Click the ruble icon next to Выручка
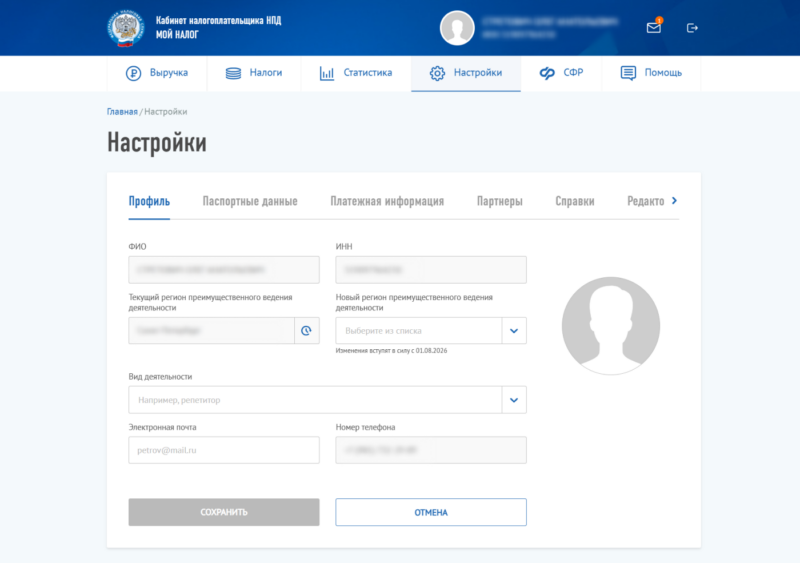800x563 pixels. pyautogui.click(x=134, y=74)
